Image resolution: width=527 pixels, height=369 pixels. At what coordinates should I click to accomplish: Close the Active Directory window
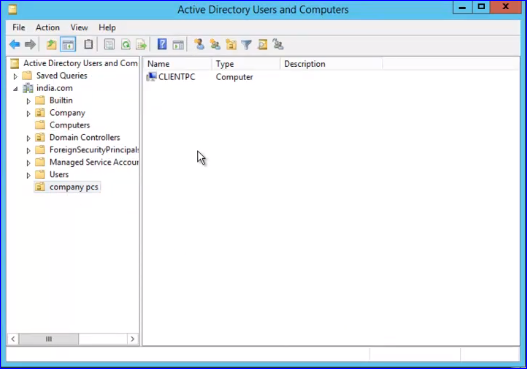pos(505,7)
